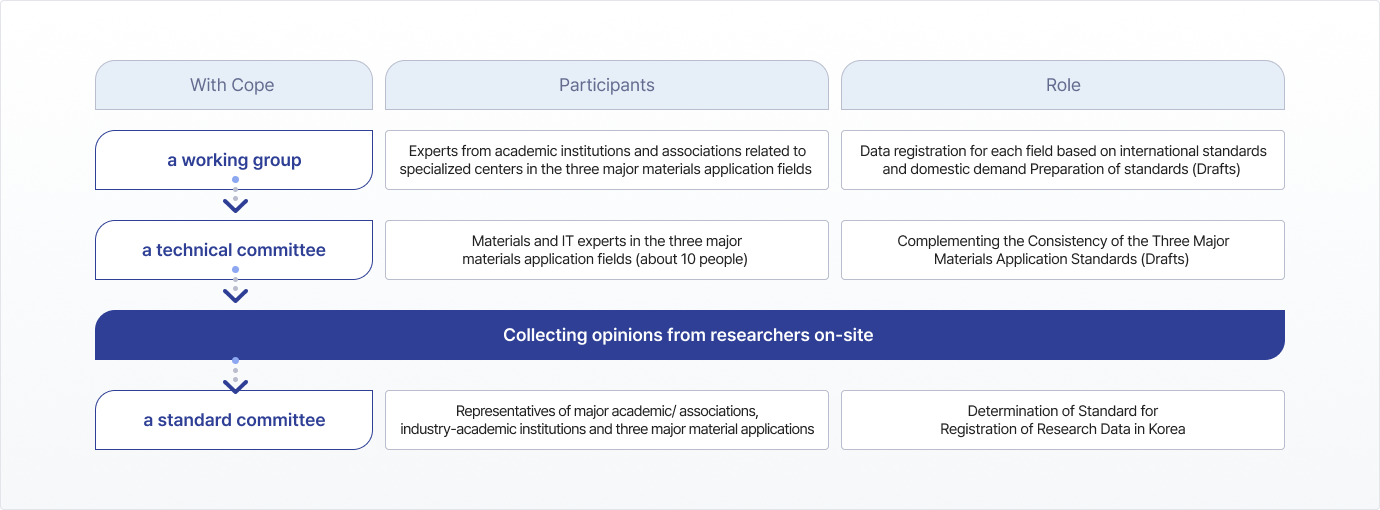
Task: Select the 'Participants' column header
Action: tap(607, 85)
